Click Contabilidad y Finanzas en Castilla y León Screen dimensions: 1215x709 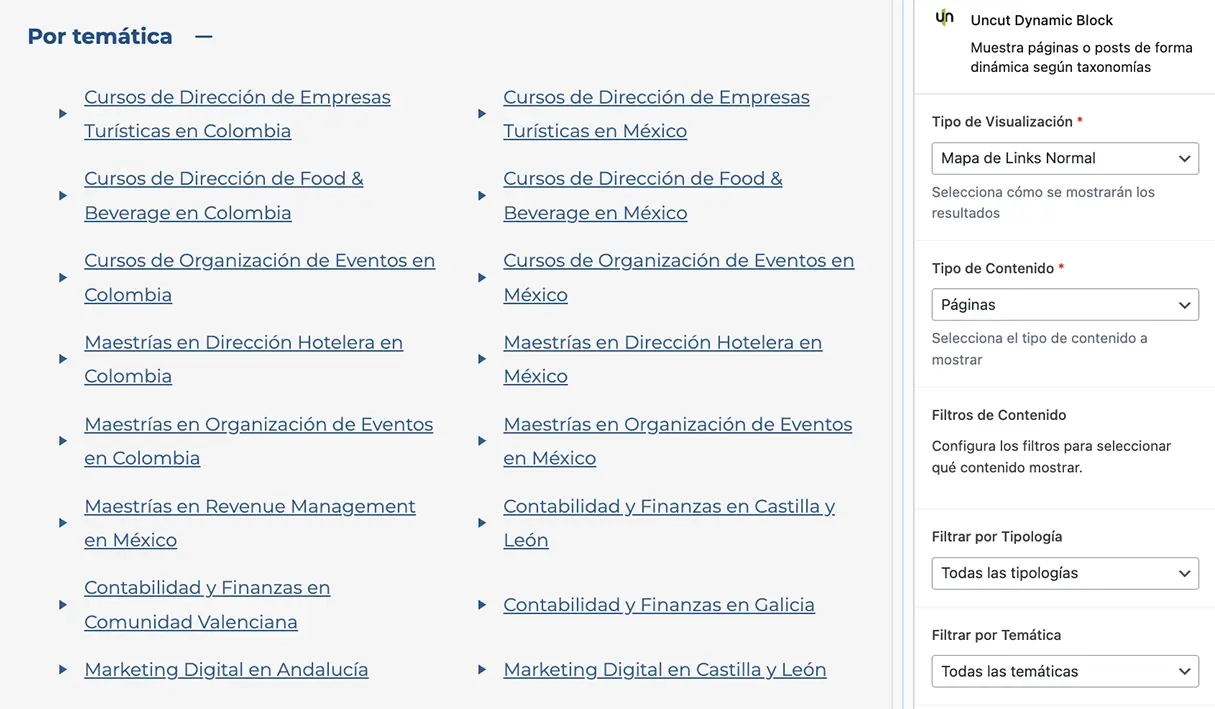(x=668, y=507)
